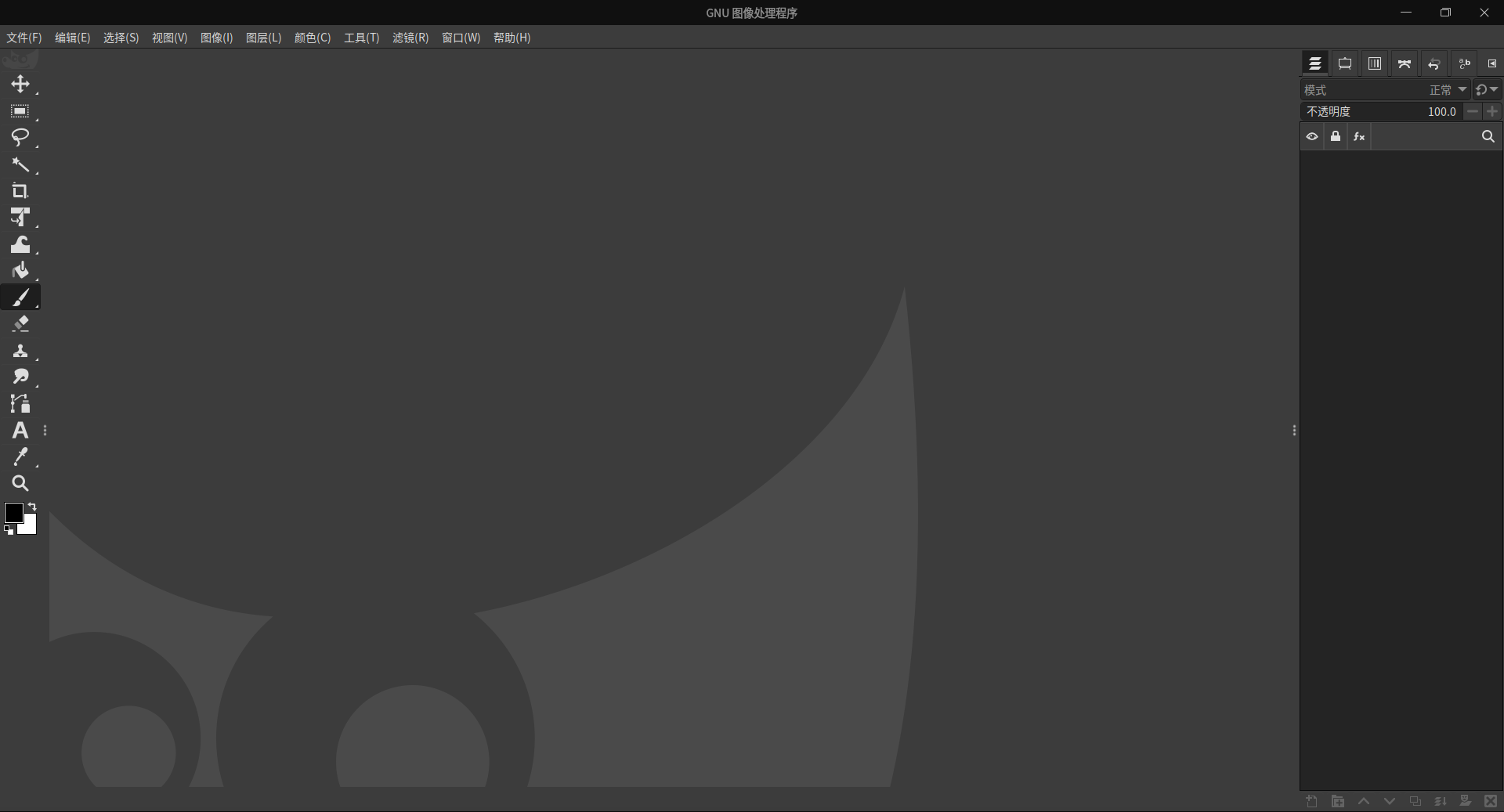1504x812 pixels.
Task: Switch to the abc letters dock tab
Action: (1464, 63)
